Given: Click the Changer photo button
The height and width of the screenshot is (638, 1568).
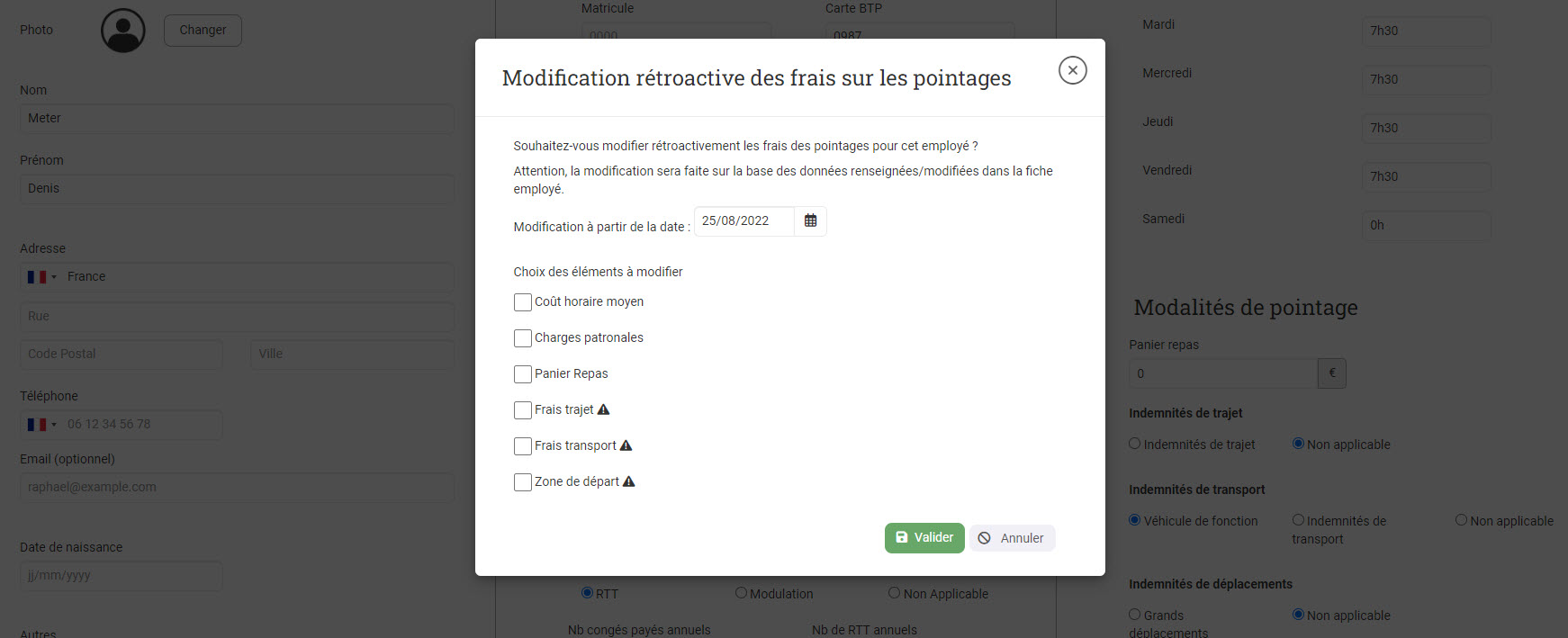Looking at the screenshot, I should point(203,31).
